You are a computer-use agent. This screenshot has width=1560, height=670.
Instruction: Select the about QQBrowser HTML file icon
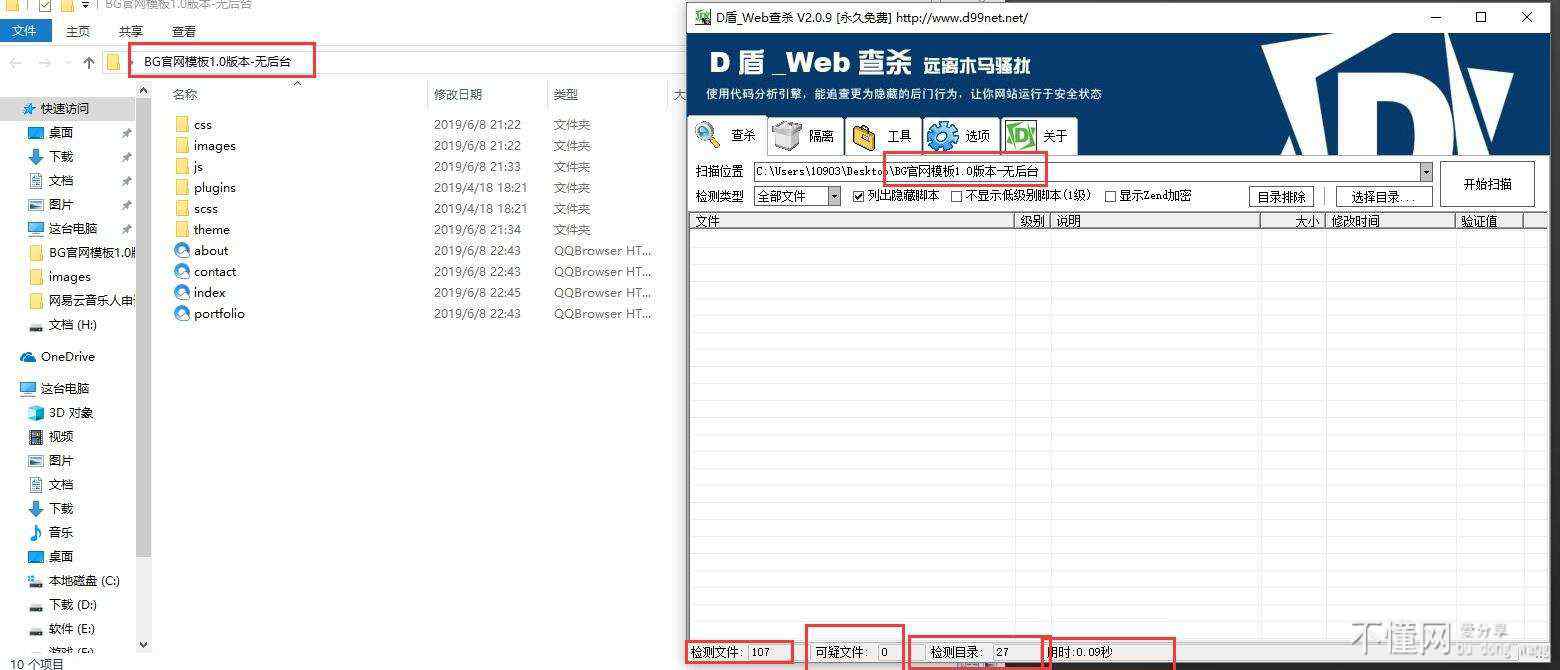(x=182, y=250)
